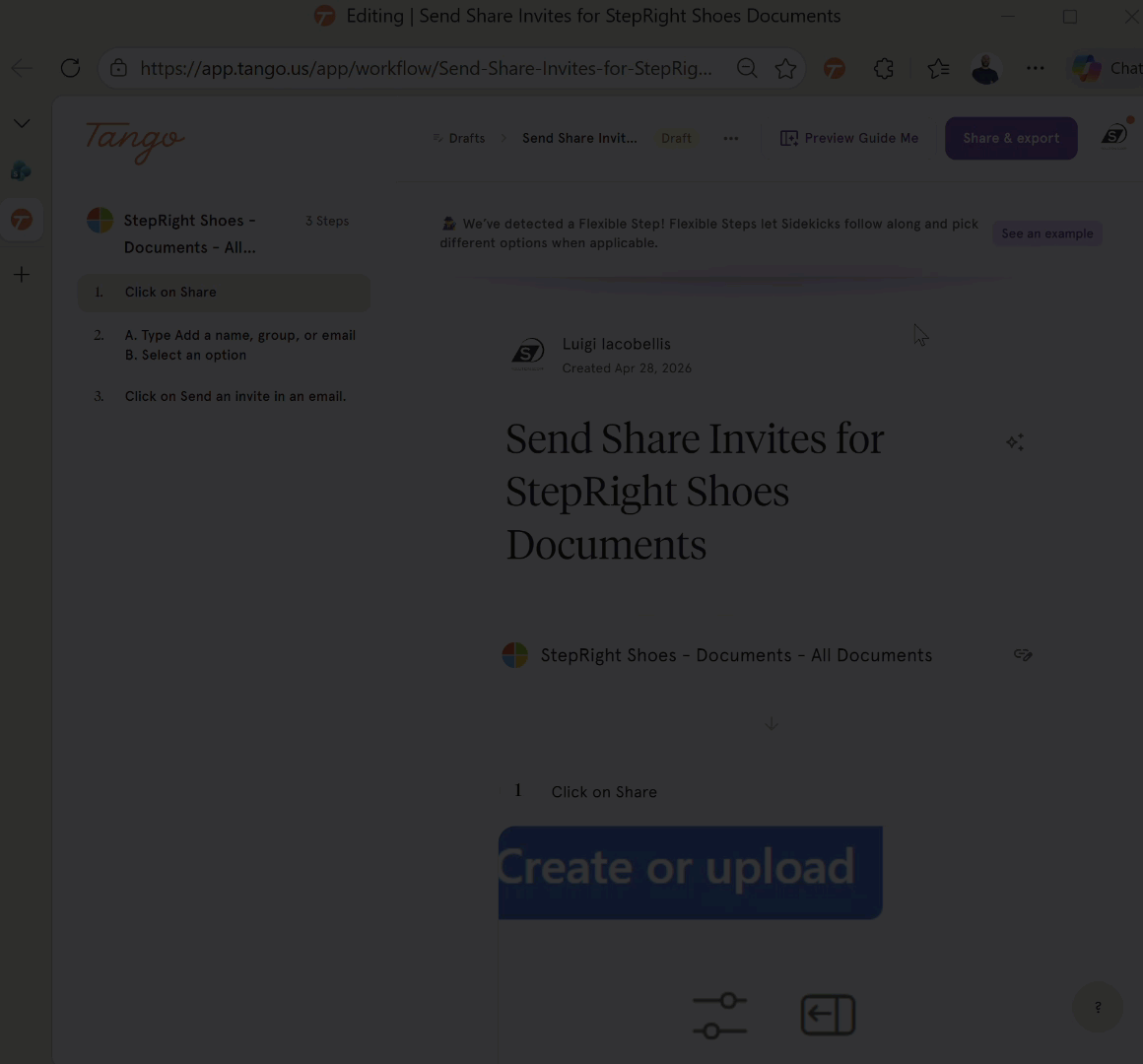Click the Tango logo
The height and width of the screenshot is (1064, 1143).
click(x=135, y=141)
